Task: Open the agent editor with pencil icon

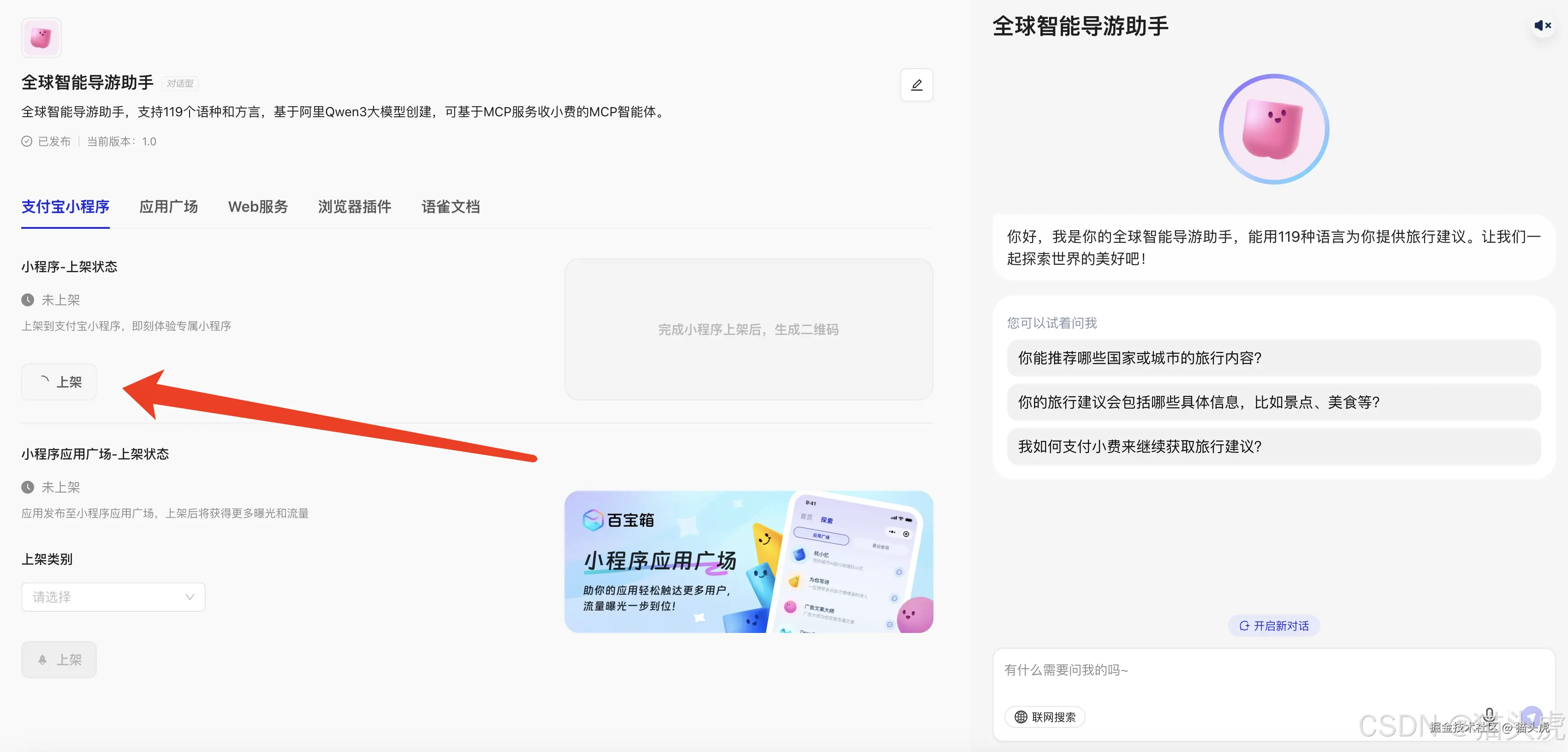Action: click(x=916, y=85)
